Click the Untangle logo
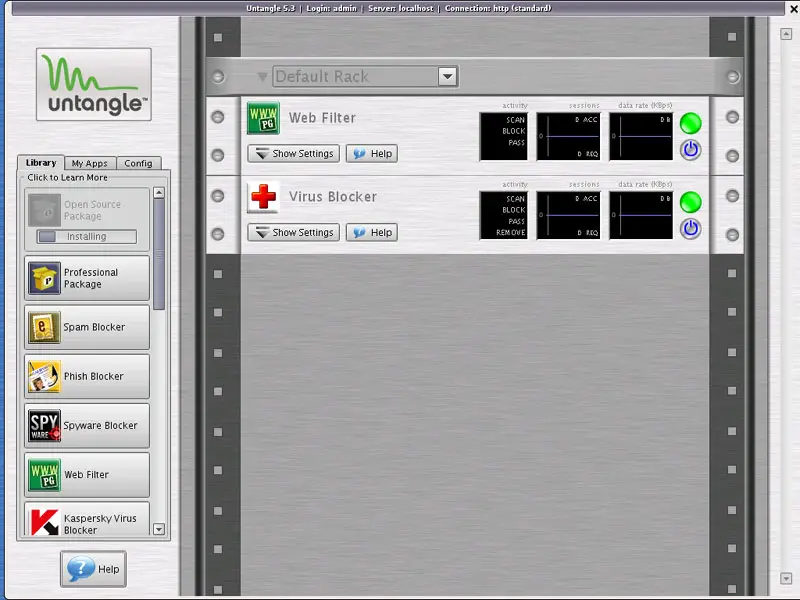The image size is (800, 600). coord(94,85)
